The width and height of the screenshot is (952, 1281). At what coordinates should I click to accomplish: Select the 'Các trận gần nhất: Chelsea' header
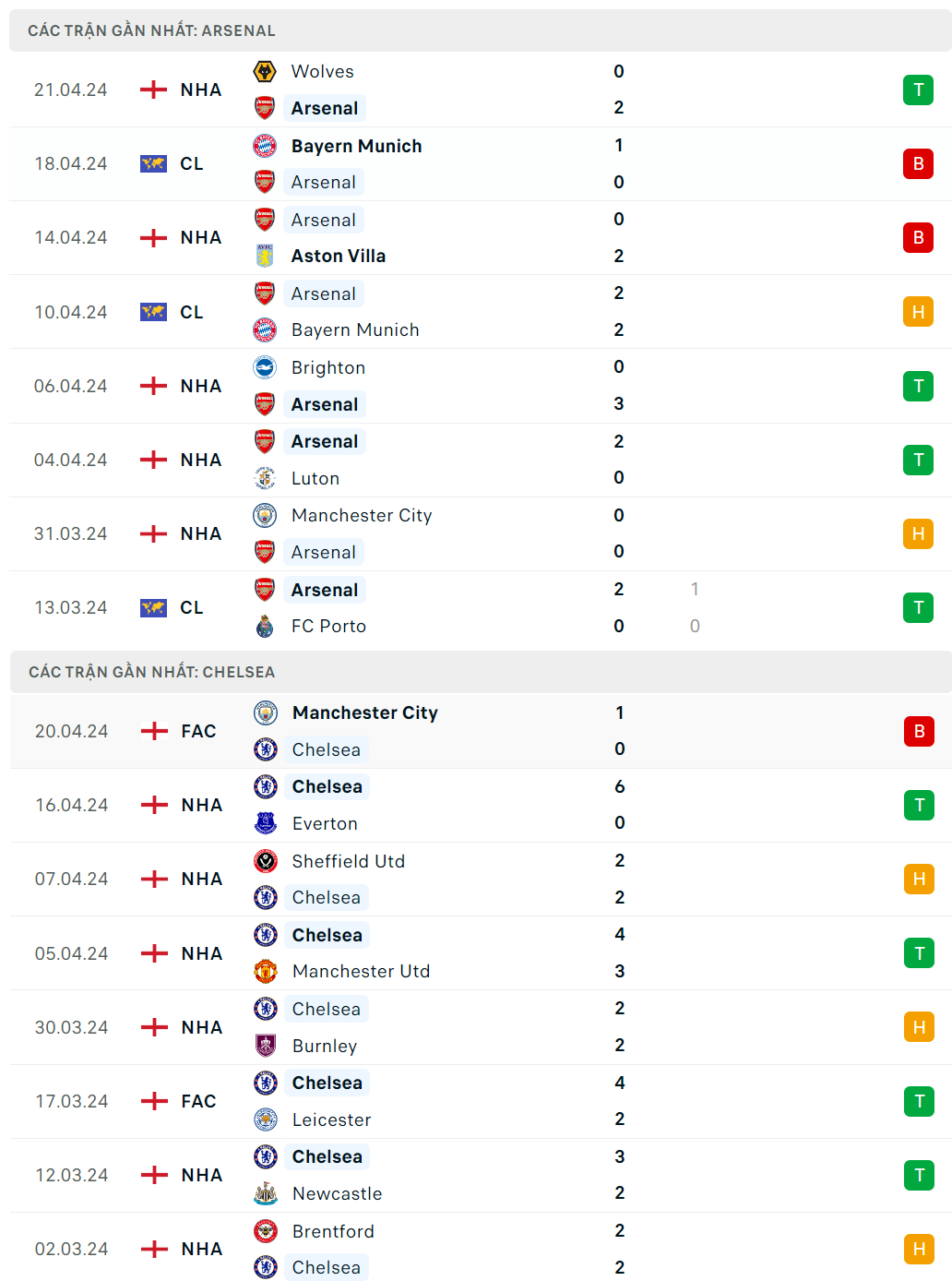(x=151, y=672)
